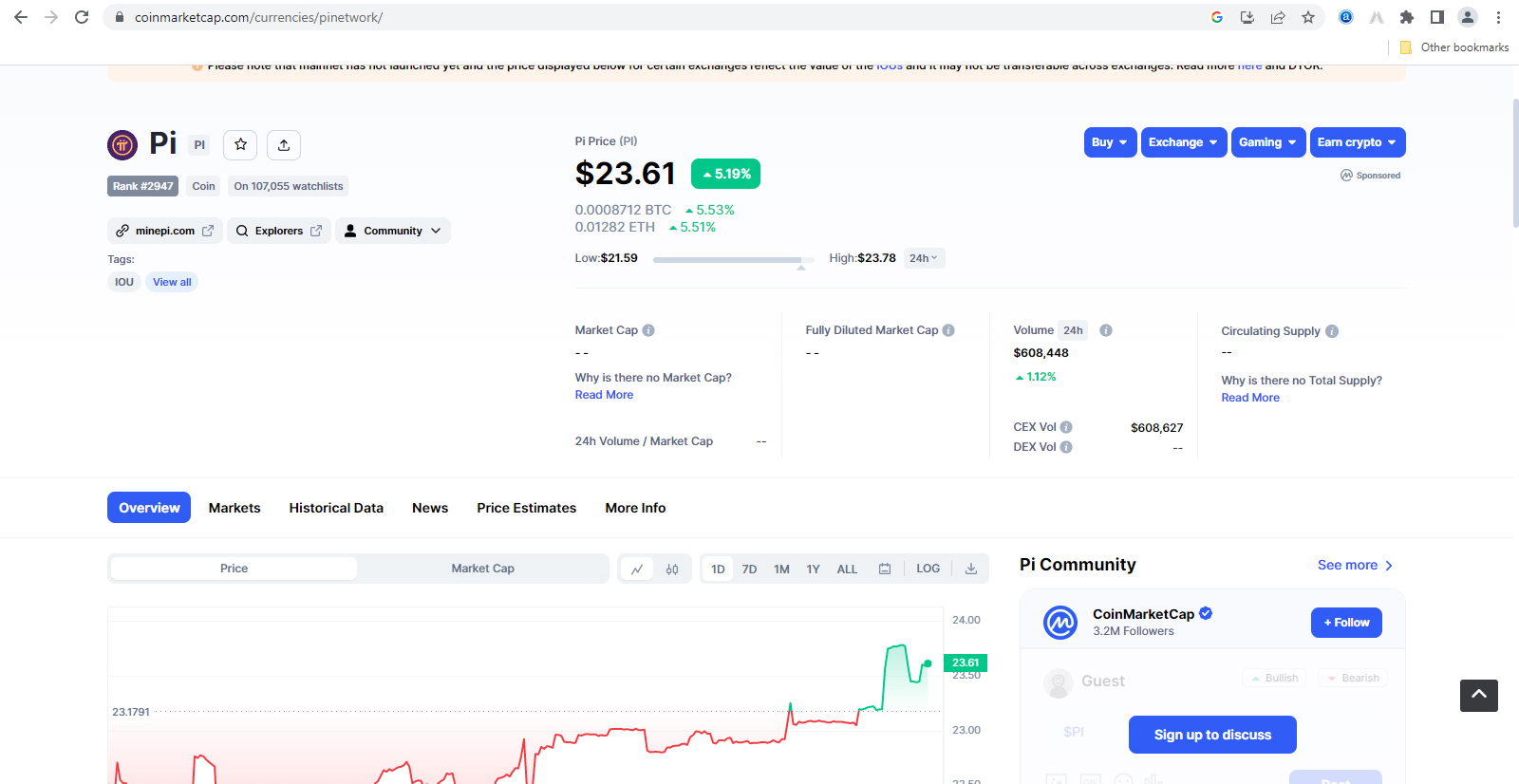Screen dimensions: 1519x784
Task: Open the Earn crypto dropdown
Action: (x=1358, y=142)
